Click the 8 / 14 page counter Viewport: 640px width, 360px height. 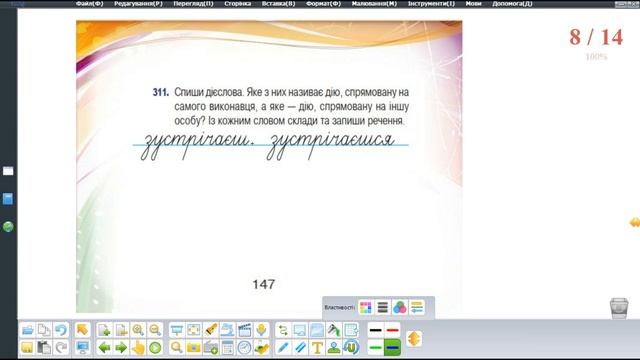coord(596,37)
